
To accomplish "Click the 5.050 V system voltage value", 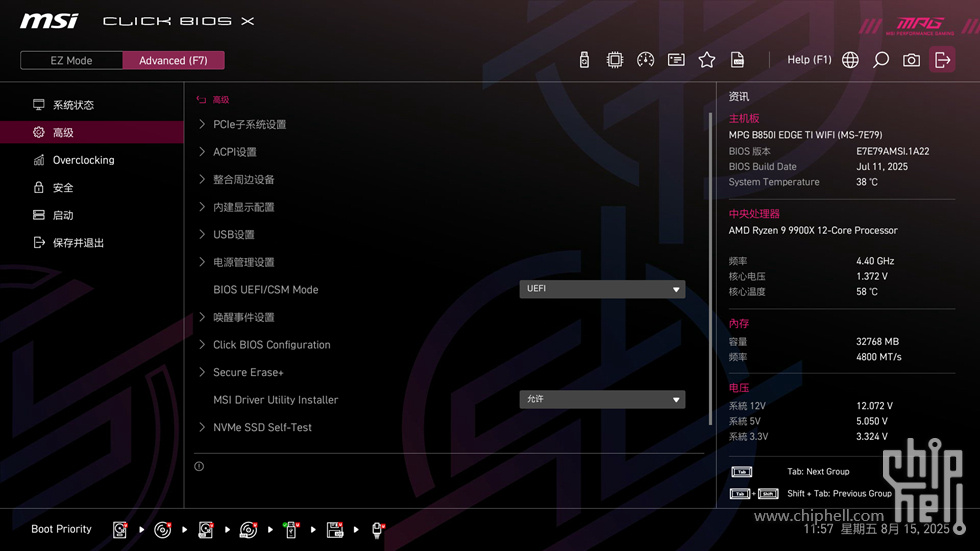I will [871, 422].
